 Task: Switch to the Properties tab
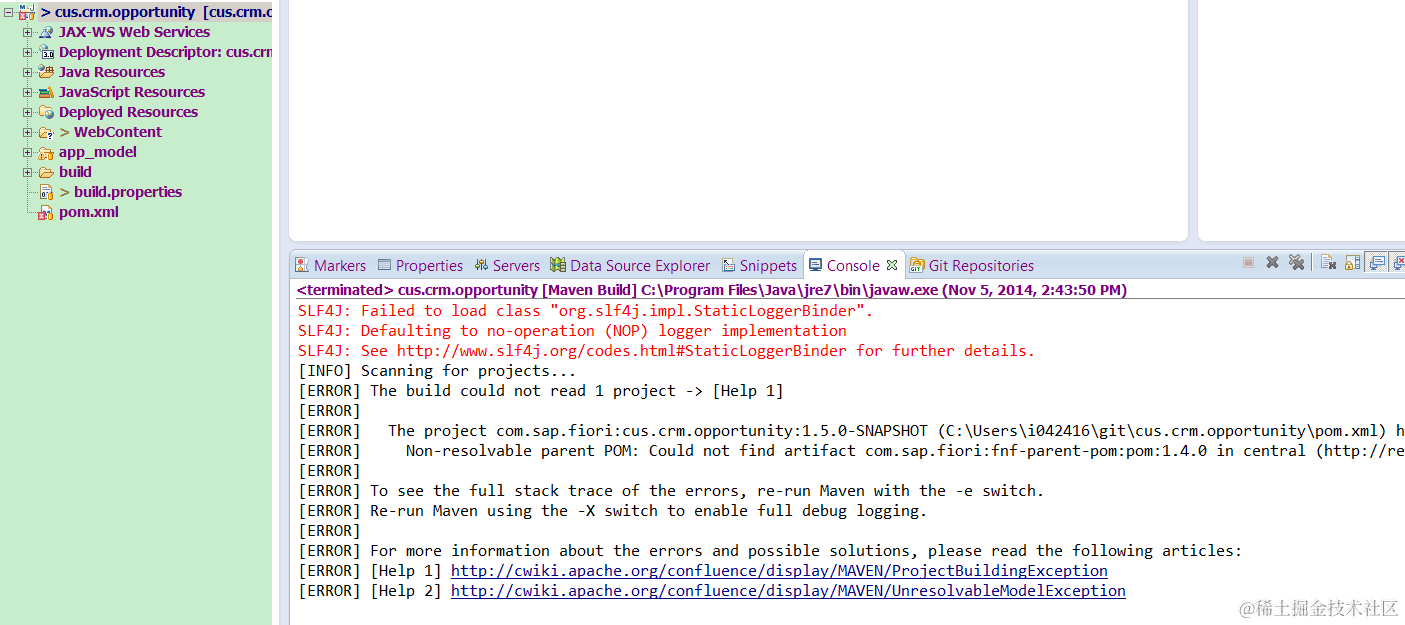420,265
